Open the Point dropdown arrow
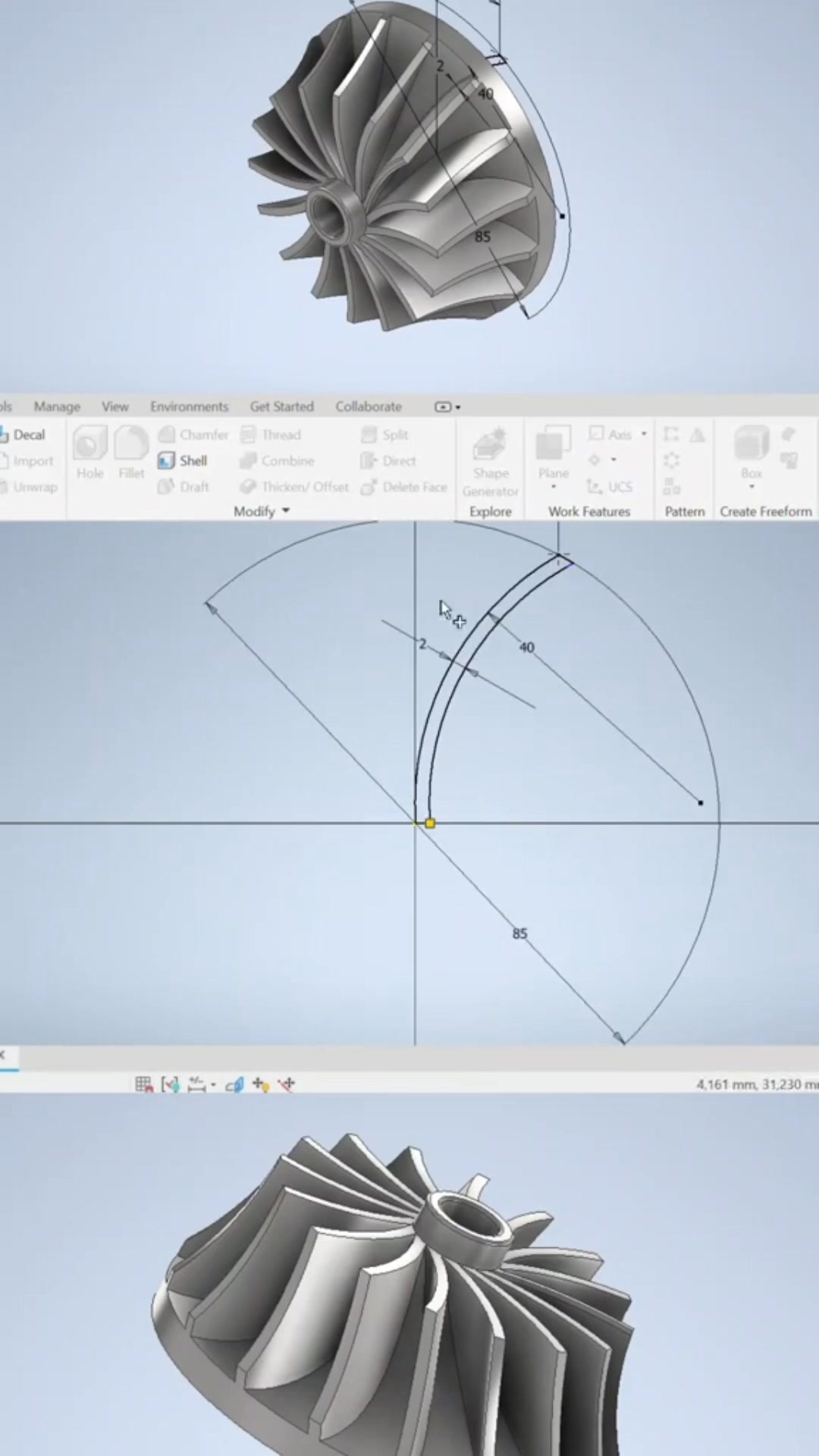This screenshot has height=1456, width=819. (613, 460)
